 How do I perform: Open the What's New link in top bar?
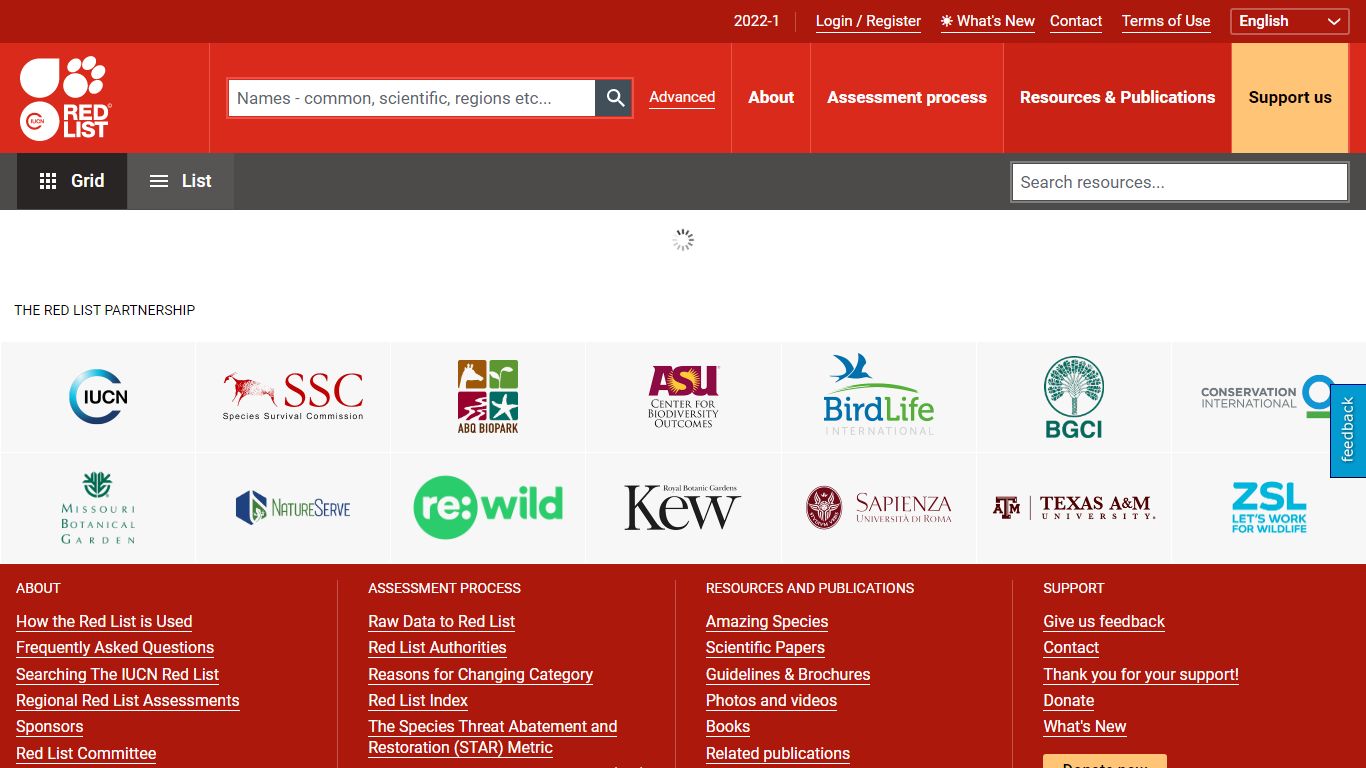988,21
